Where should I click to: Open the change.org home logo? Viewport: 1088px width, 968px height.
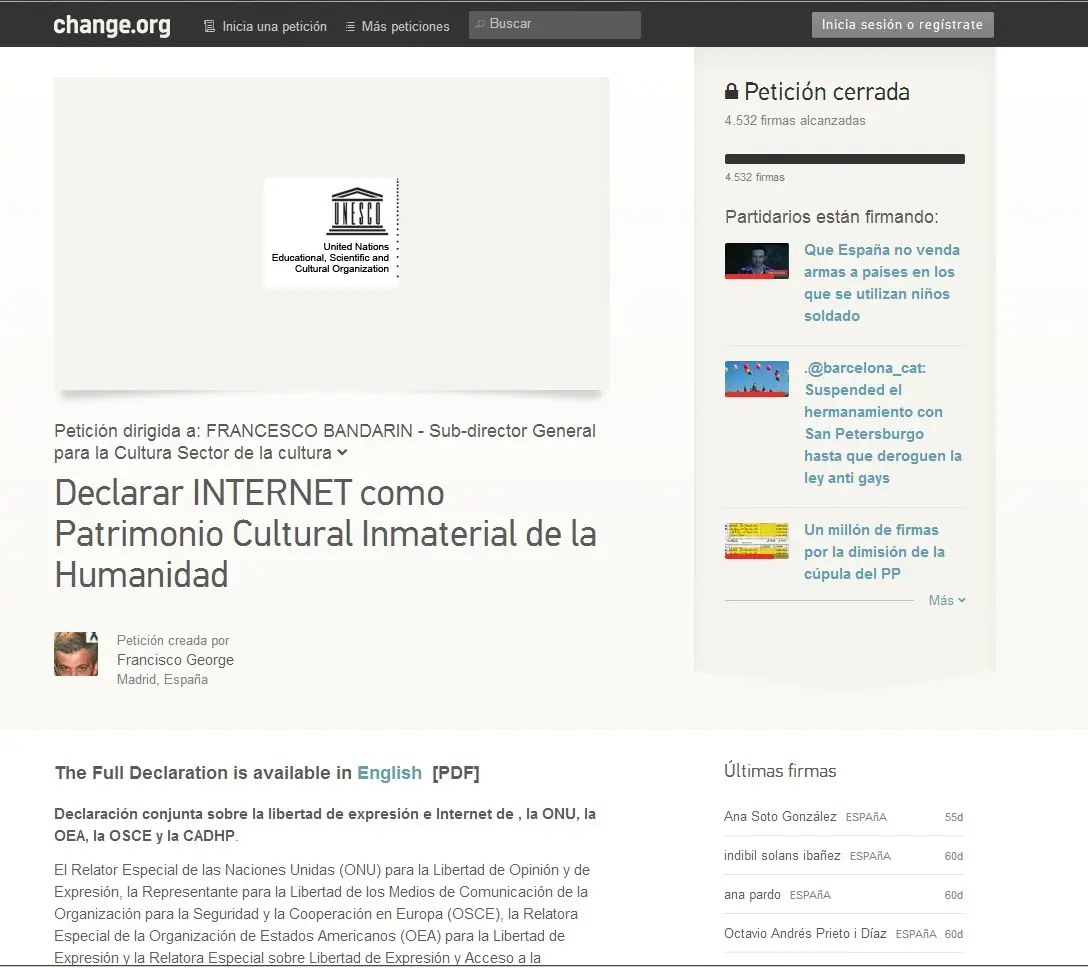[x=112, y=26]
